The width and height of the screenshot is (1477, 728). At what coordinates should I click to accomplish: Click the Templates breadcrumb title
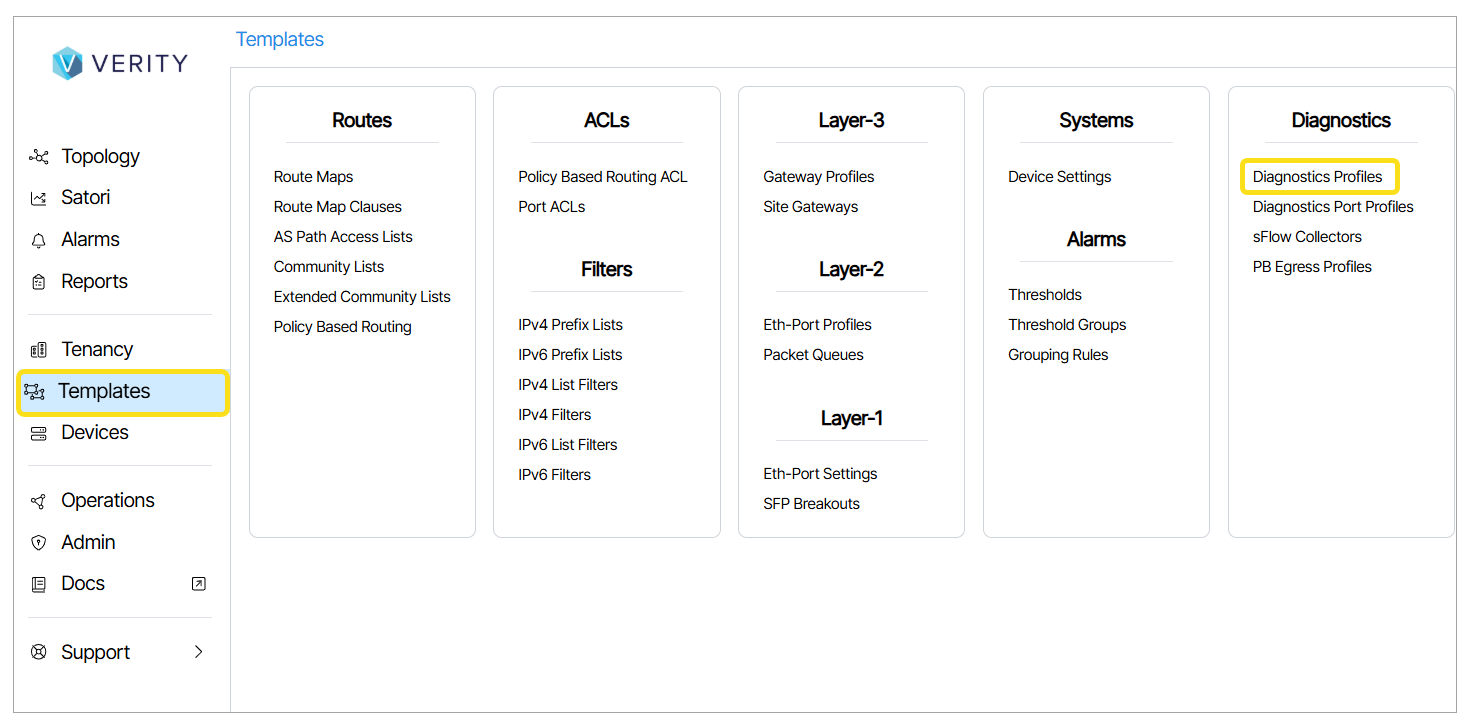280,40
